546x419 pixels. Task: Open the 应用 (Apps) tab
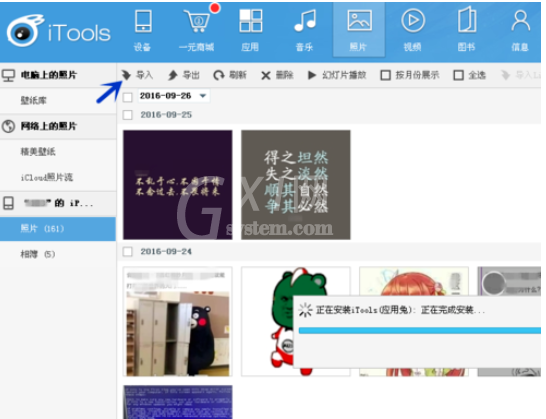tap(250, 31)
